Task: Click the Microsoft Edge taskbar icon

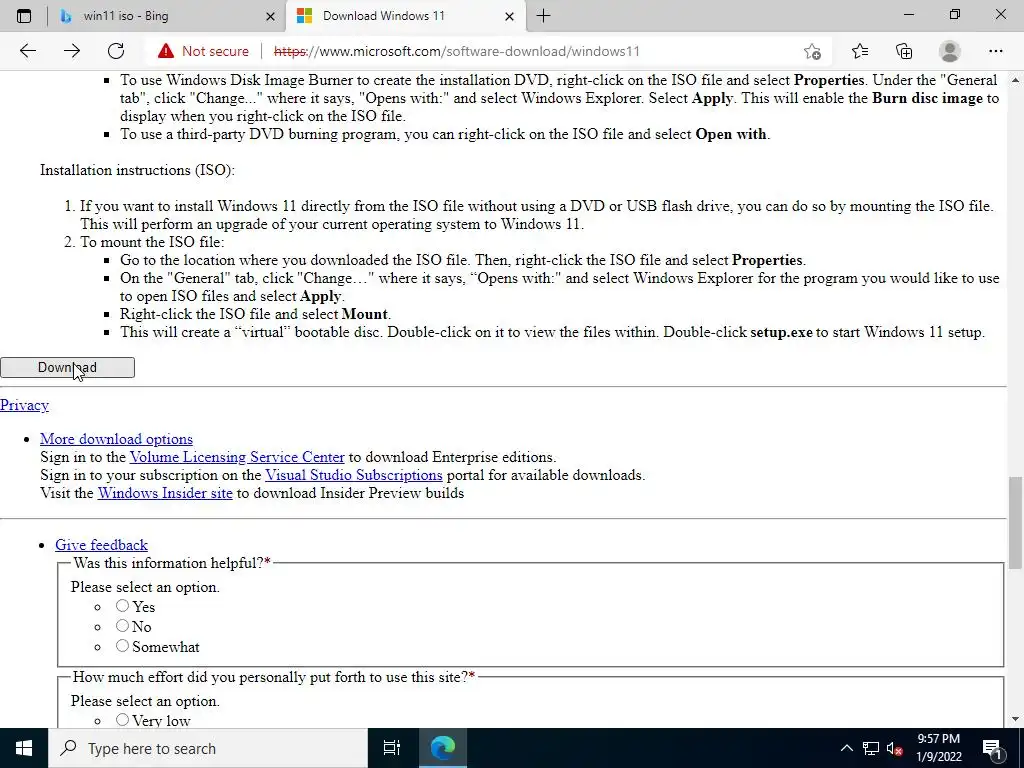Action: point(442,748)
